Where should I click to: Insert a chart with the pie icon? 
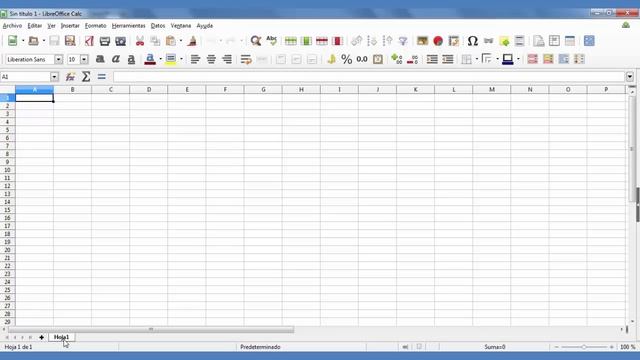click(x=438, y=41)
